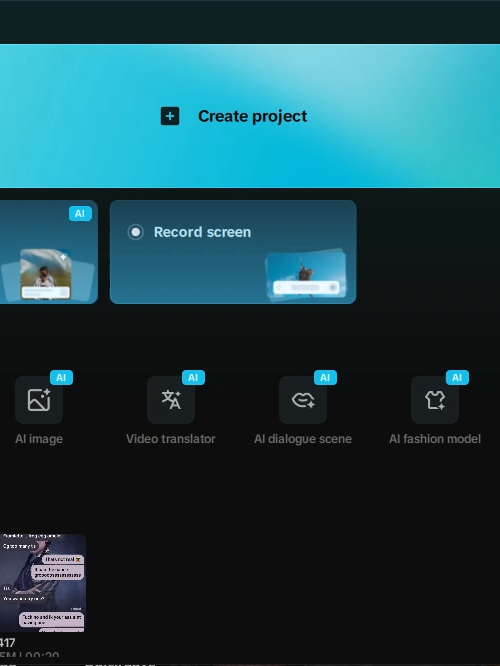This screenshot has width=500, height=666.
Task: Click the Record screen preview picture
Action: point(306,274)
